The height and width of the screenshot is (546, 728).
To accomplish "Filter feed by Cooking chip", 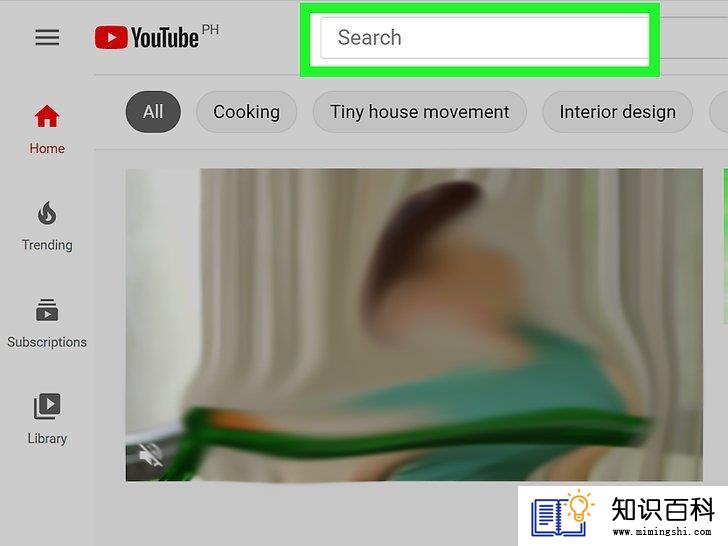I will [x=247, y=112].
